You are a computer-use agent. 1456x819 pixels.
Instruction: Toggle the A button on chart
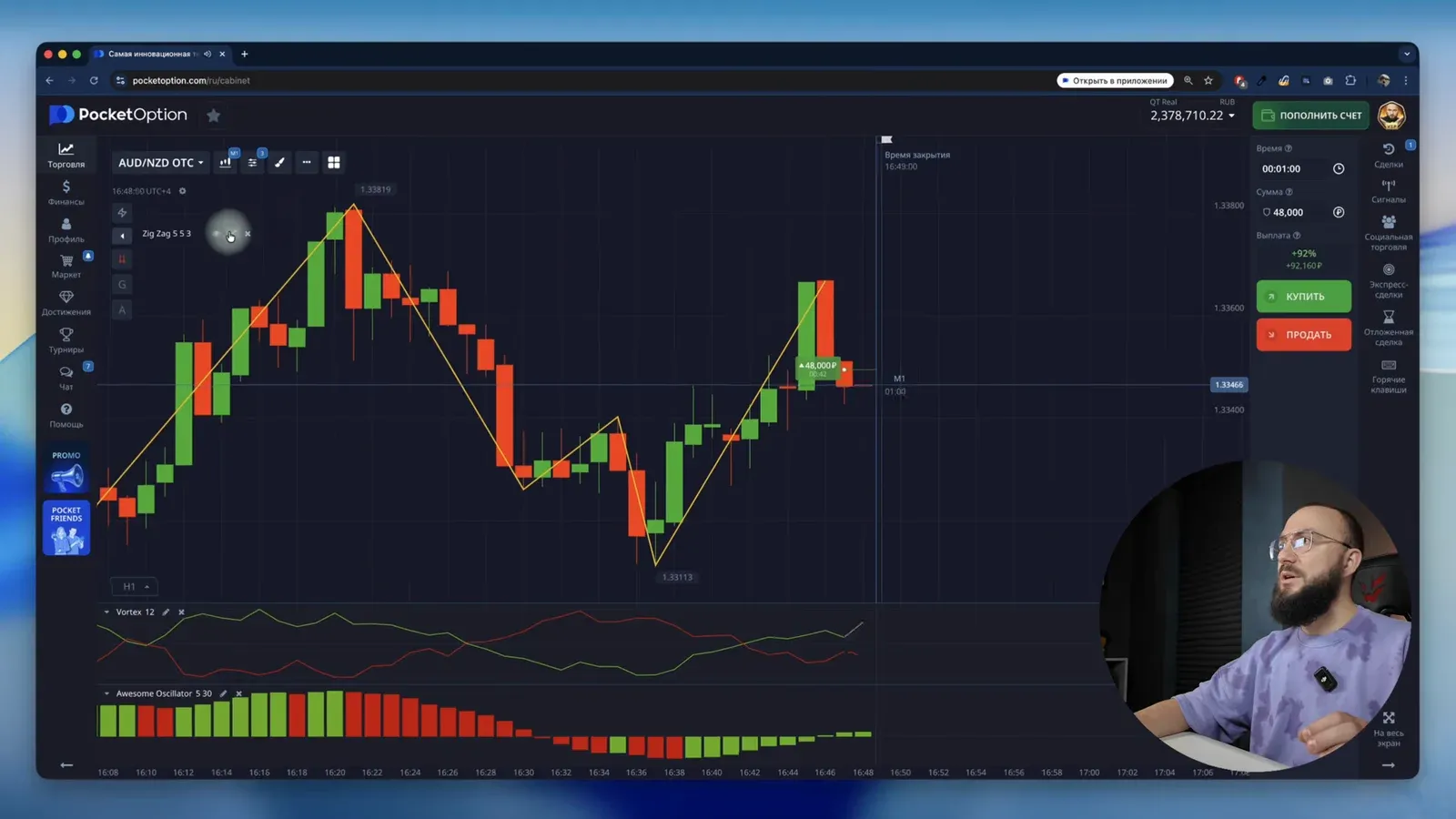tap(122, 310)
